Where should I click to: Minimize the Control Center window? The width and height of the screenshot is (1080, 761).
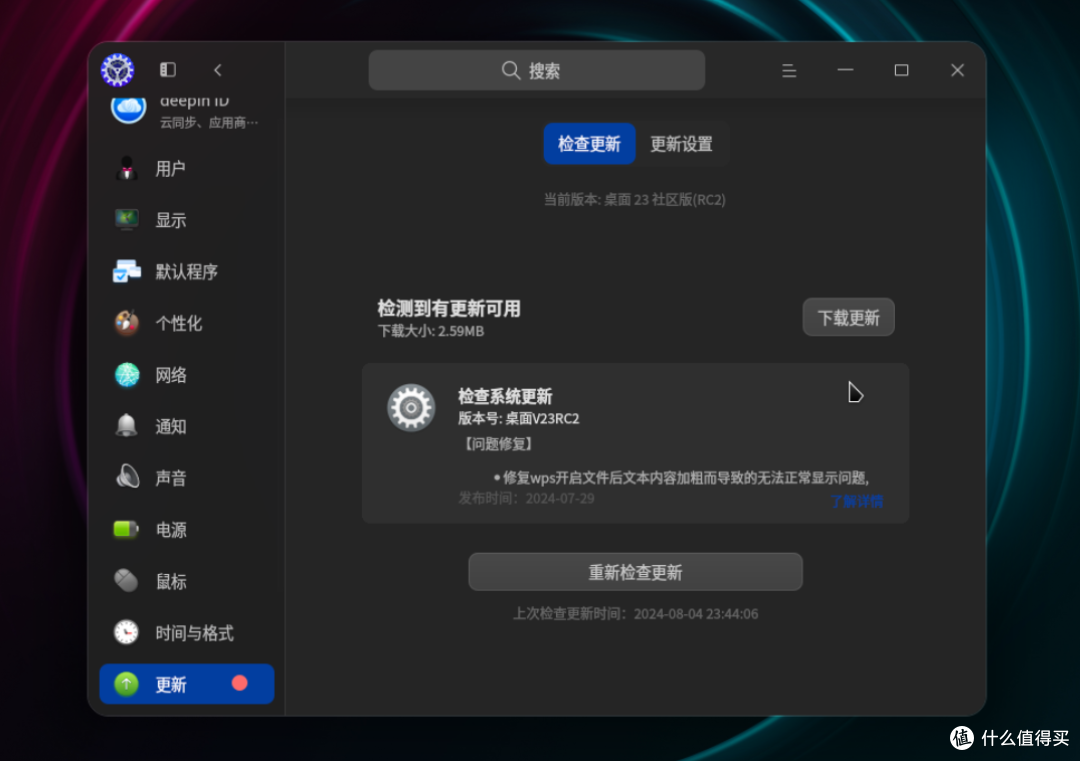point(845,70)
